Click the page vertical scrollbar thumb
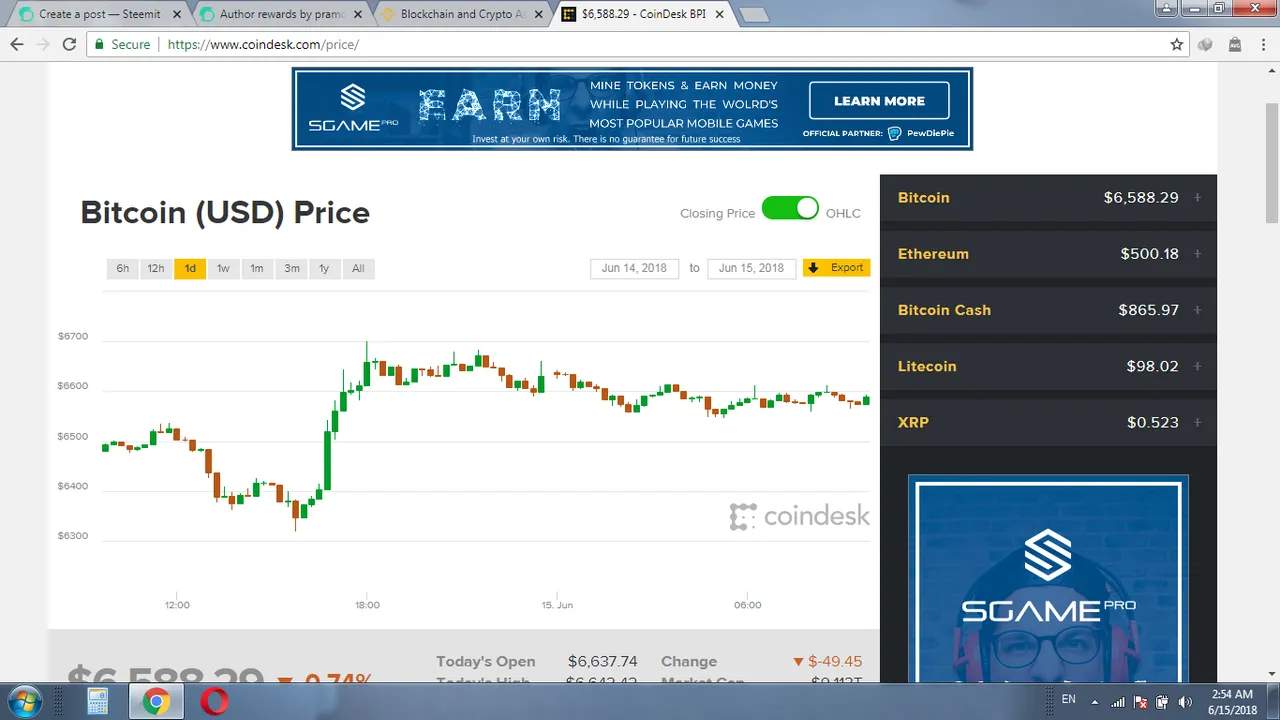The width and height of the screenshot is (1280, 720). click(1272, 162)
